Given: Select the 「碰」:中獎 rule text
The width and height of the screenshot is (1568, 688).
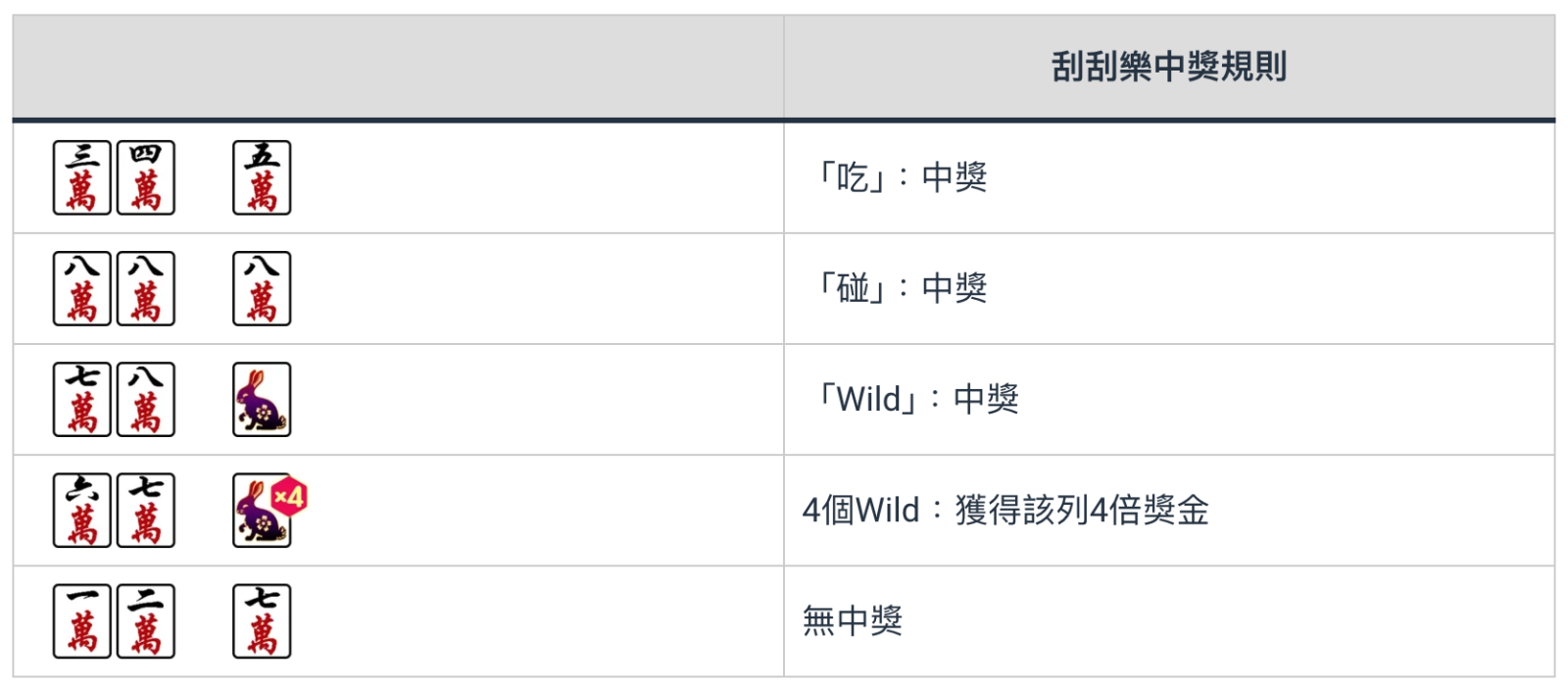Looking at the screenshot, I should 902,288.
